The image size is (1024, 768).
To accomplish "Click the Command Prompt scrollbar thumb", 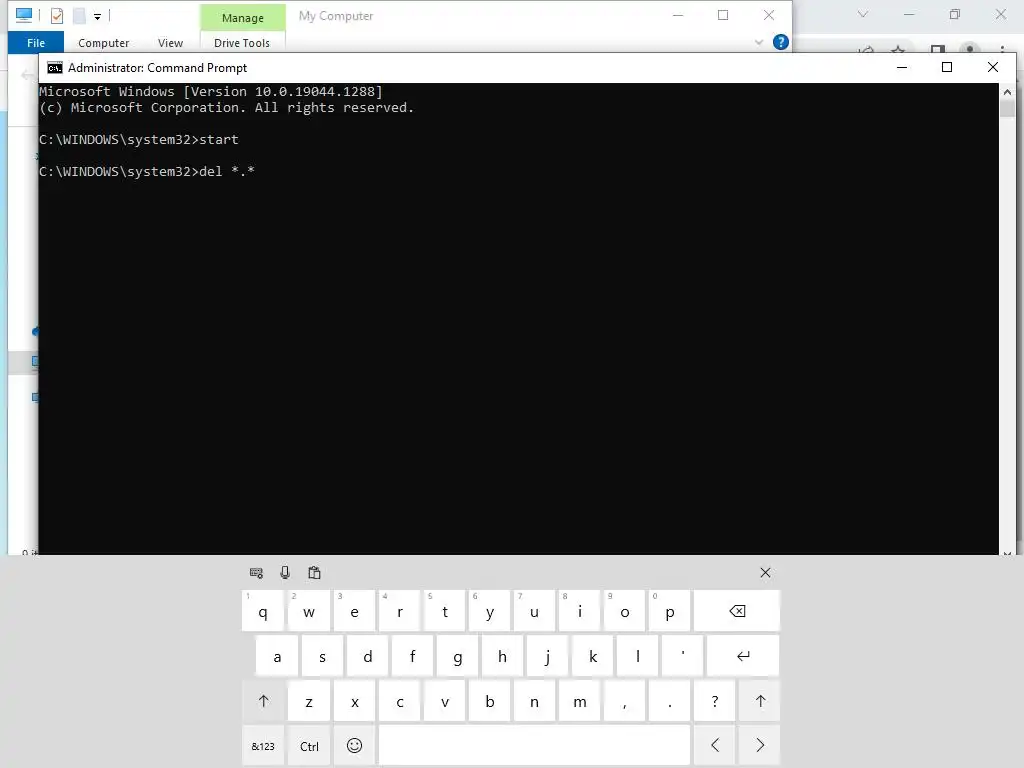I will coord(1007,109).
